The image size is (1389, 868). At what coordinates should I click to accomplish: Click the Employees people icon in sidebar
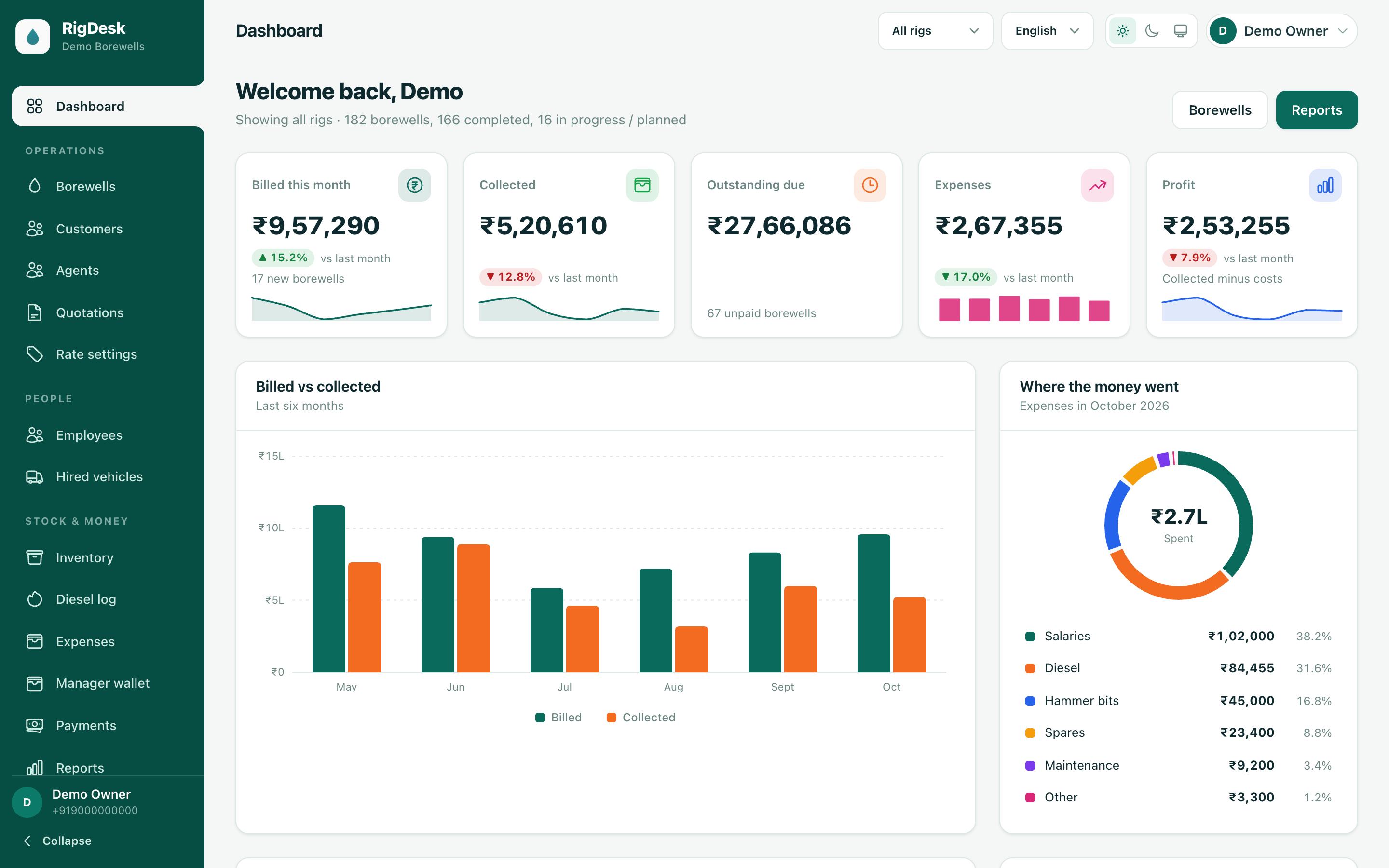[34, 435]
